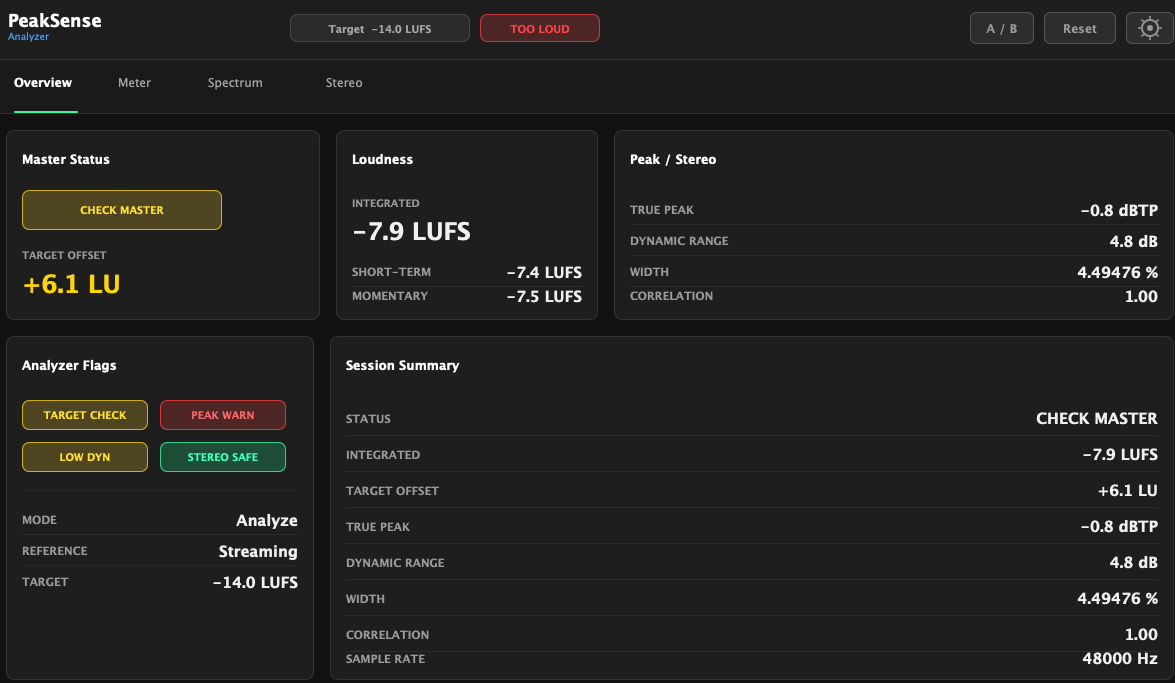Click CHECK MASTER in Session Summary
Viewport: 1175px width, 683px height.
pyautogui.click(x=1096, y=418)
